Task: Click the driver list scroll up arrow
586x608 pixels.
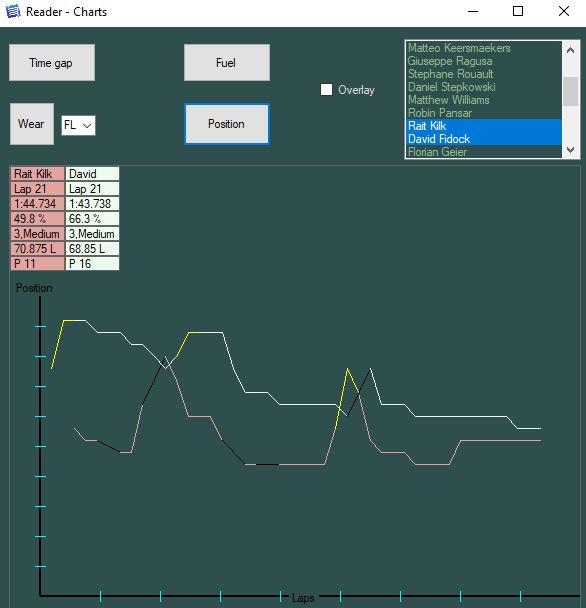Action: (x=570, y=50)
